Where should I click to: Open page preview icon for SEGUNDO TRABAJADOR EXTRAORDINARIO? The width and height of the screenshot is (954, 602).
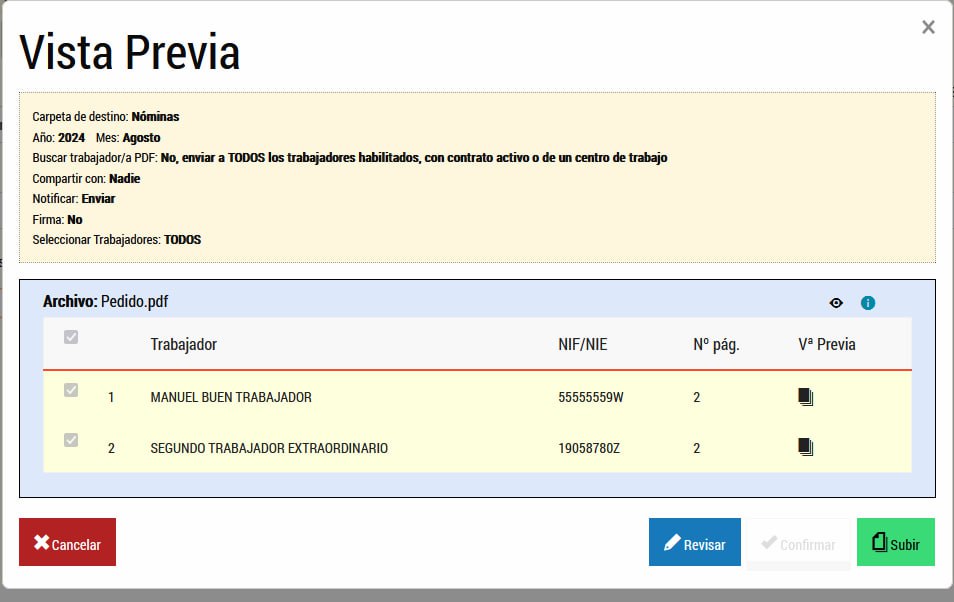click(x=806, y=447)
